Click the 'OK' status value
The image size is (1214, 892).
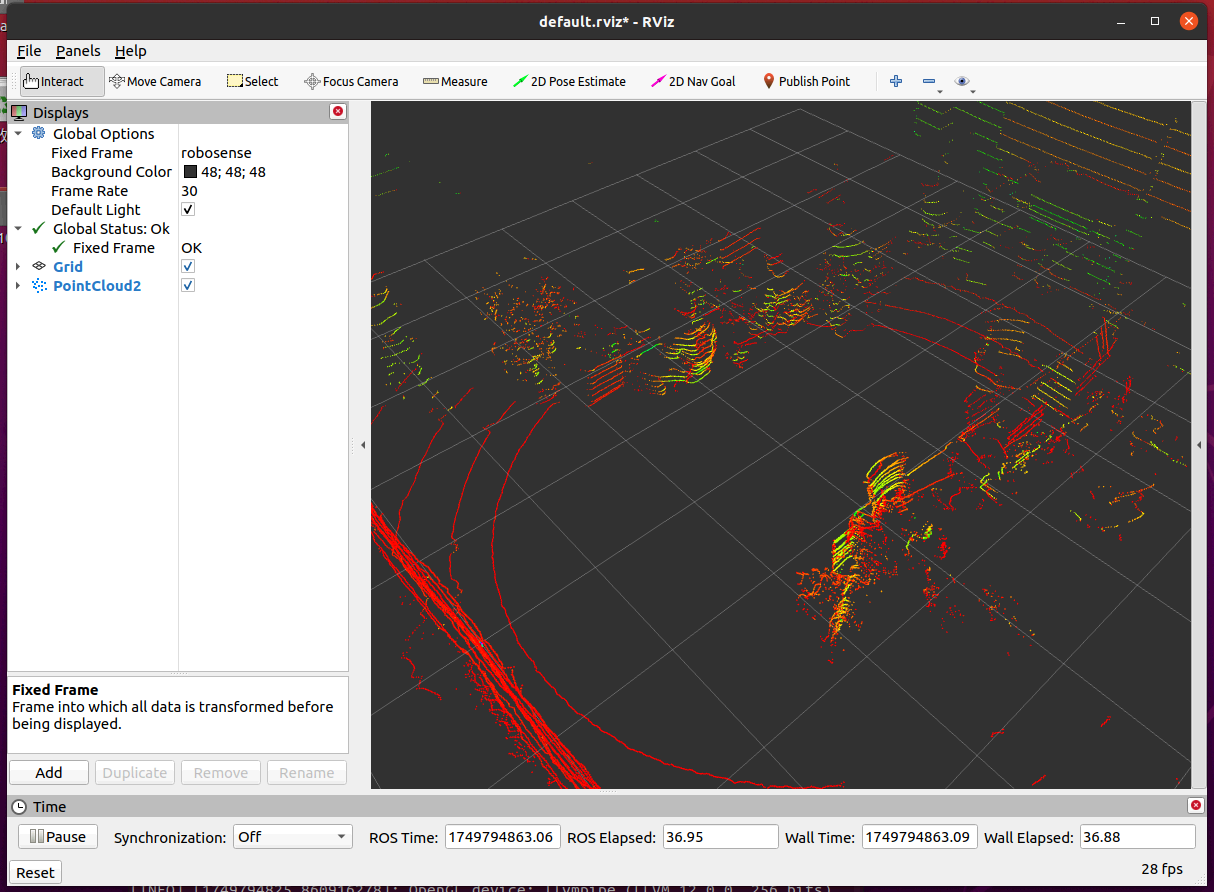[191, 248]
